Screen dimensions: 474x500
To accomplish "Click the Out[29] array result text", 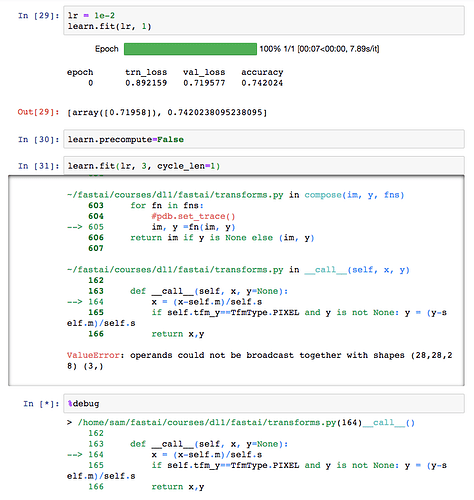I will pos(167,112).
